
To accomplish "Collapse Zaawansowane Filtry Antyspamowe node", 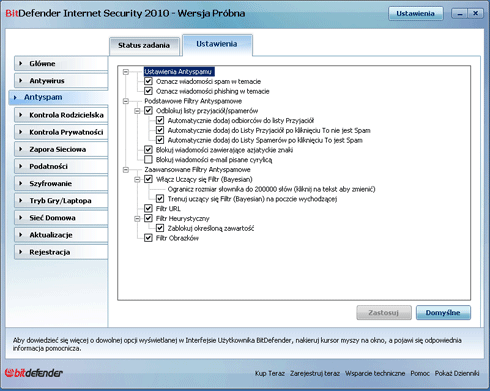I will pyautogui.click(x=126, y=170).
